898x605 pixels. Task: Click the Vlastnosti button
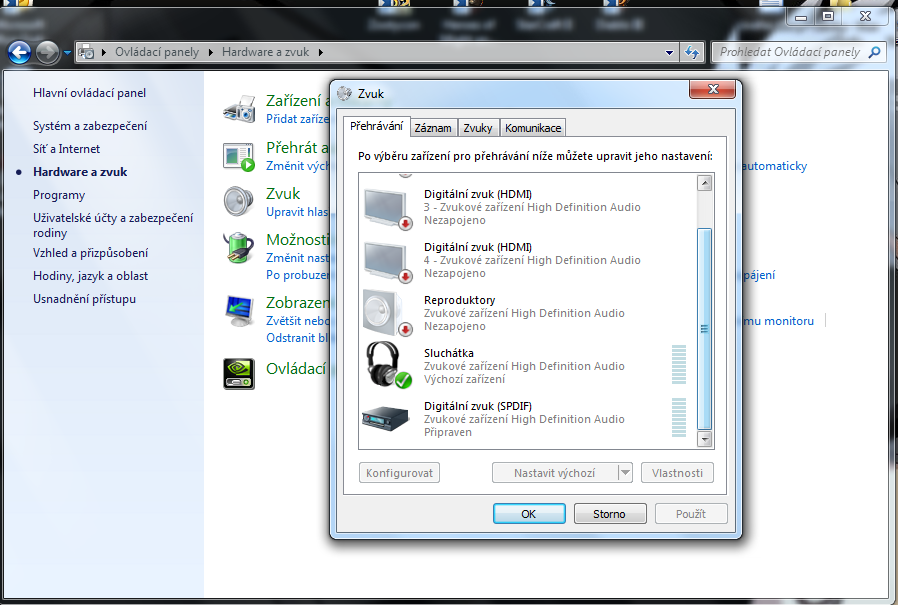677,473
